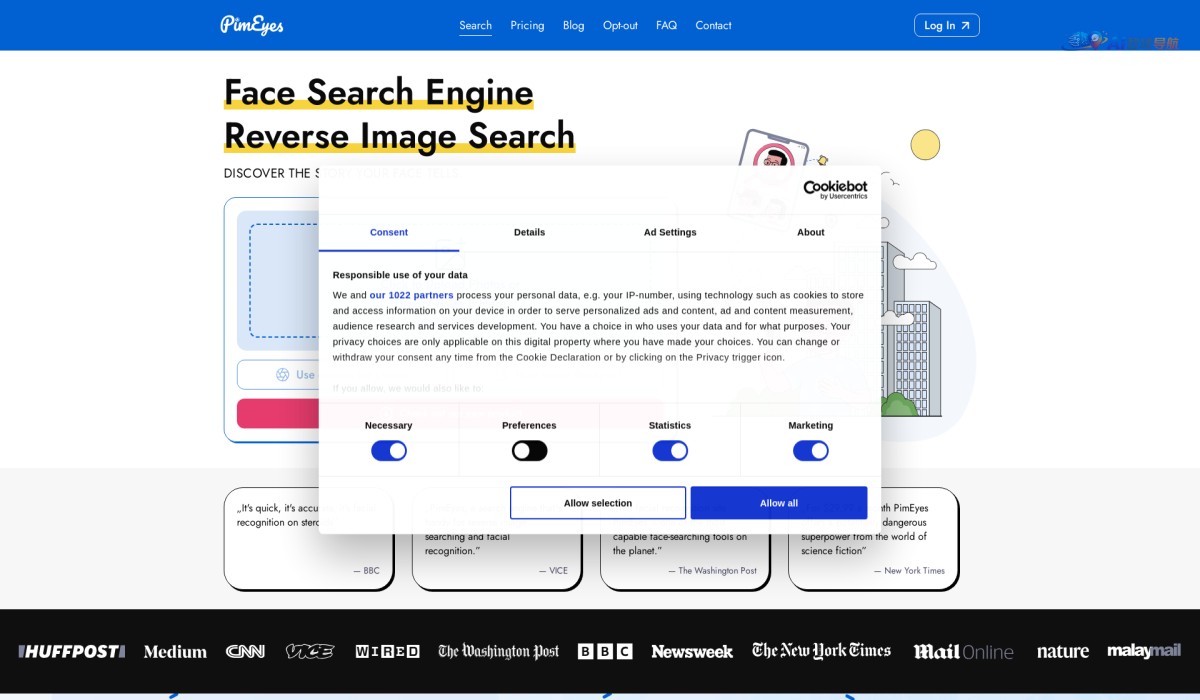Click the HuffPost logo in press bar
Screen dimensions: 1200x700
point(72,651)
